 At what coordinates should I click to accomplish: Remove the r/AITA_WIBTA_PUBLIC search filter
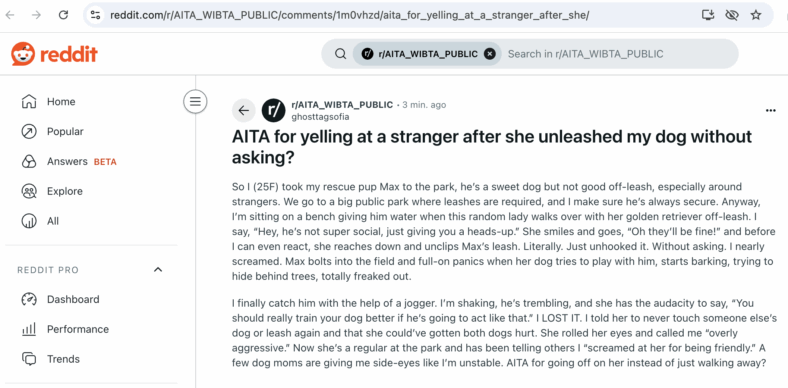click(x=489, y=54)
